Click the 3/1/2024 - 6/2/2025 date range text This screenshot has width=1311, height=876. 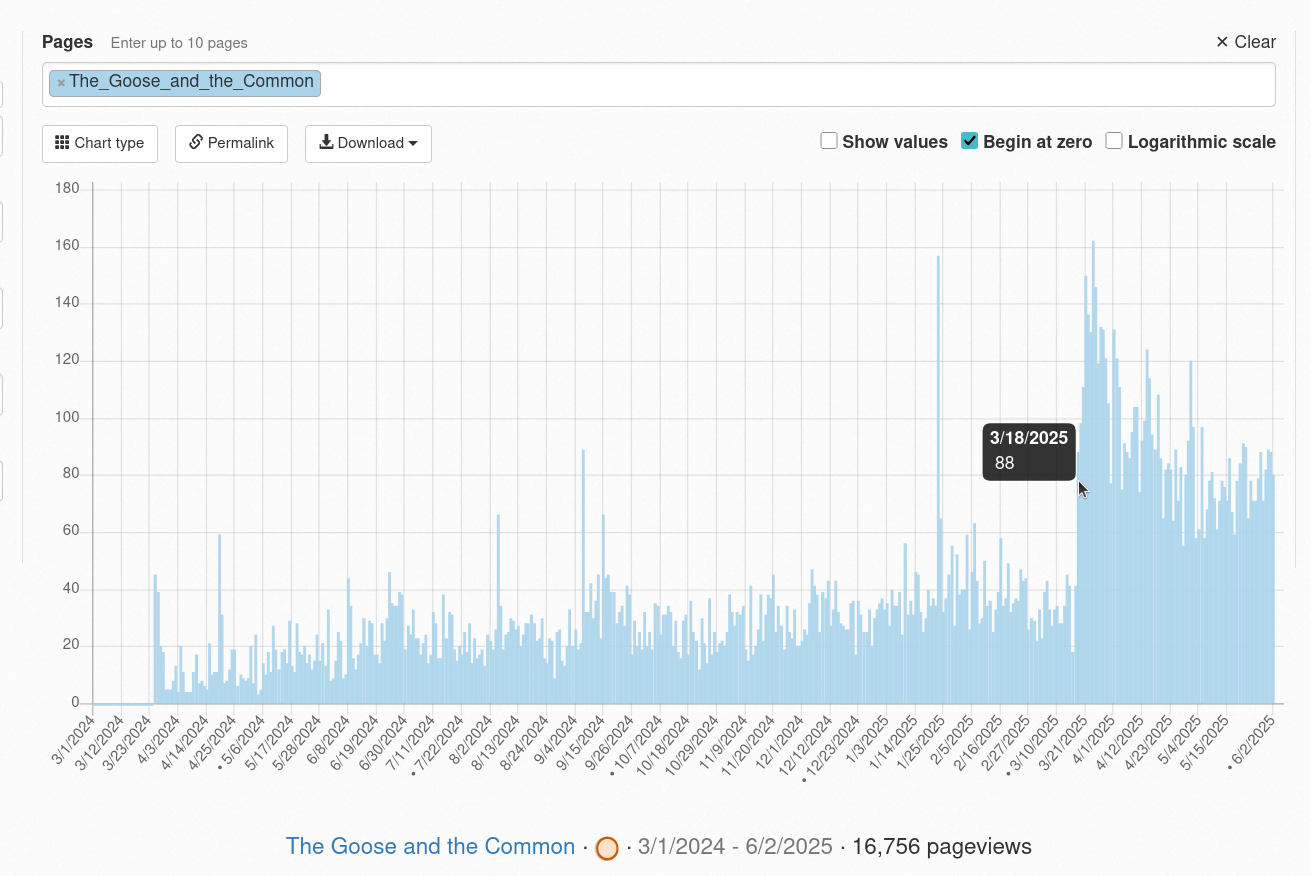click(x=735, y=846)
